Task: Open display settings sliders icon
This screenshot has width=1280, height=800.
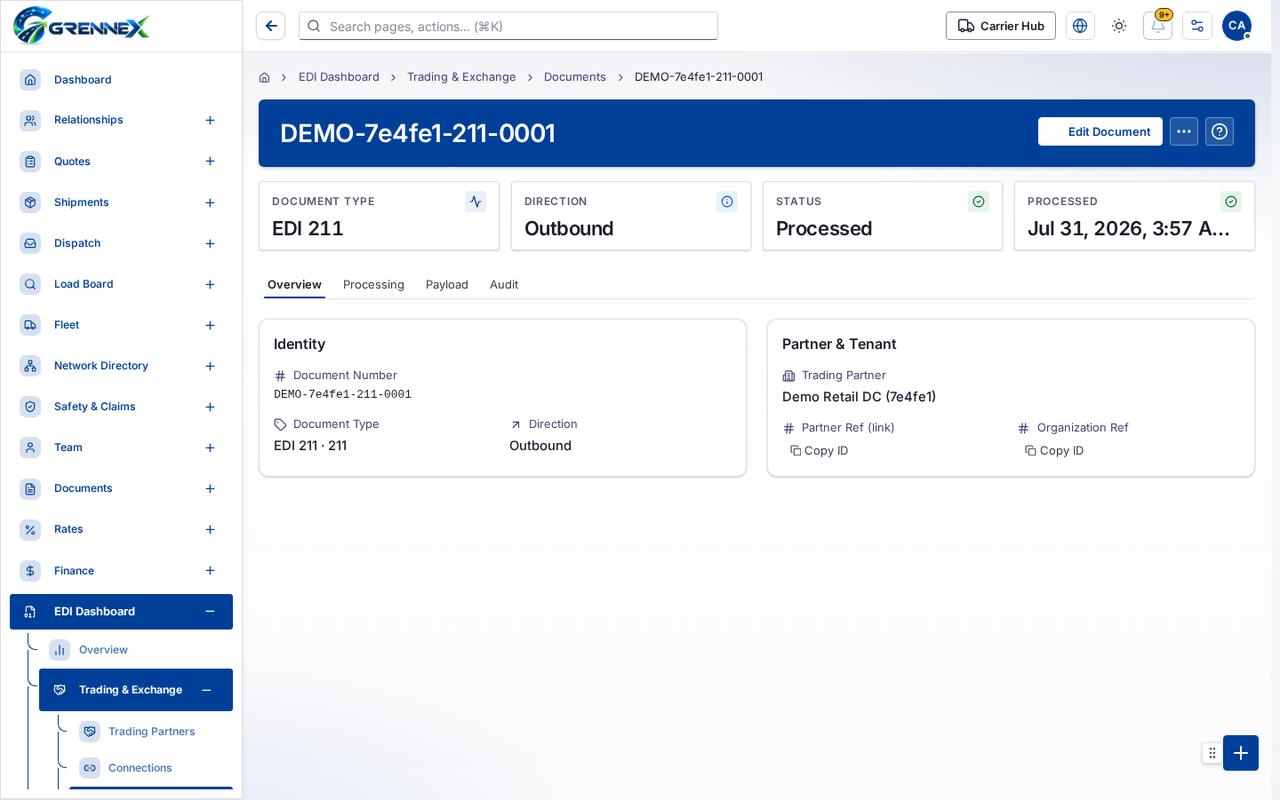Action: [x=1197, y=26]
